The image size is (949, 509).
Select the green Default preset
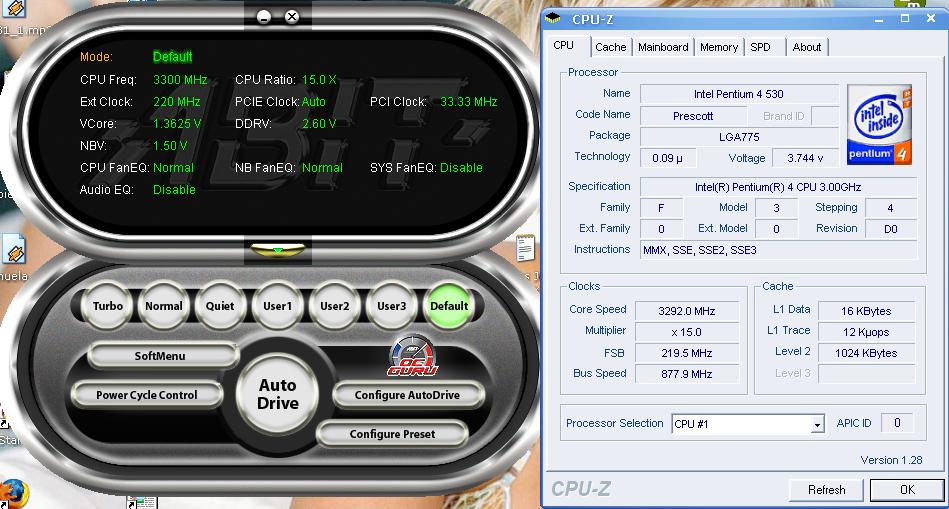pyautogui.click(x=449, y=306)
